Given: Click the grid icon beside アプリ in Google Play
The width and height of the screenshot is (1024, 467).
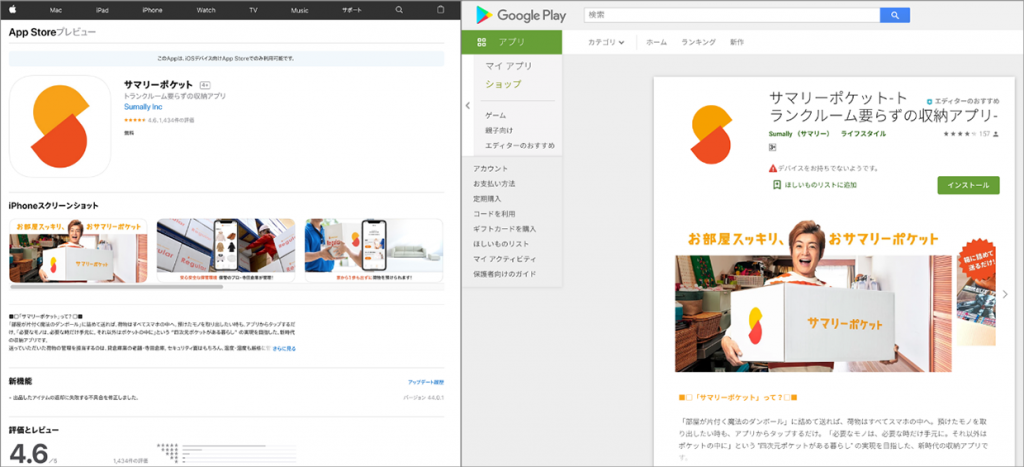Looking at the screenshot, I should 482,42.
